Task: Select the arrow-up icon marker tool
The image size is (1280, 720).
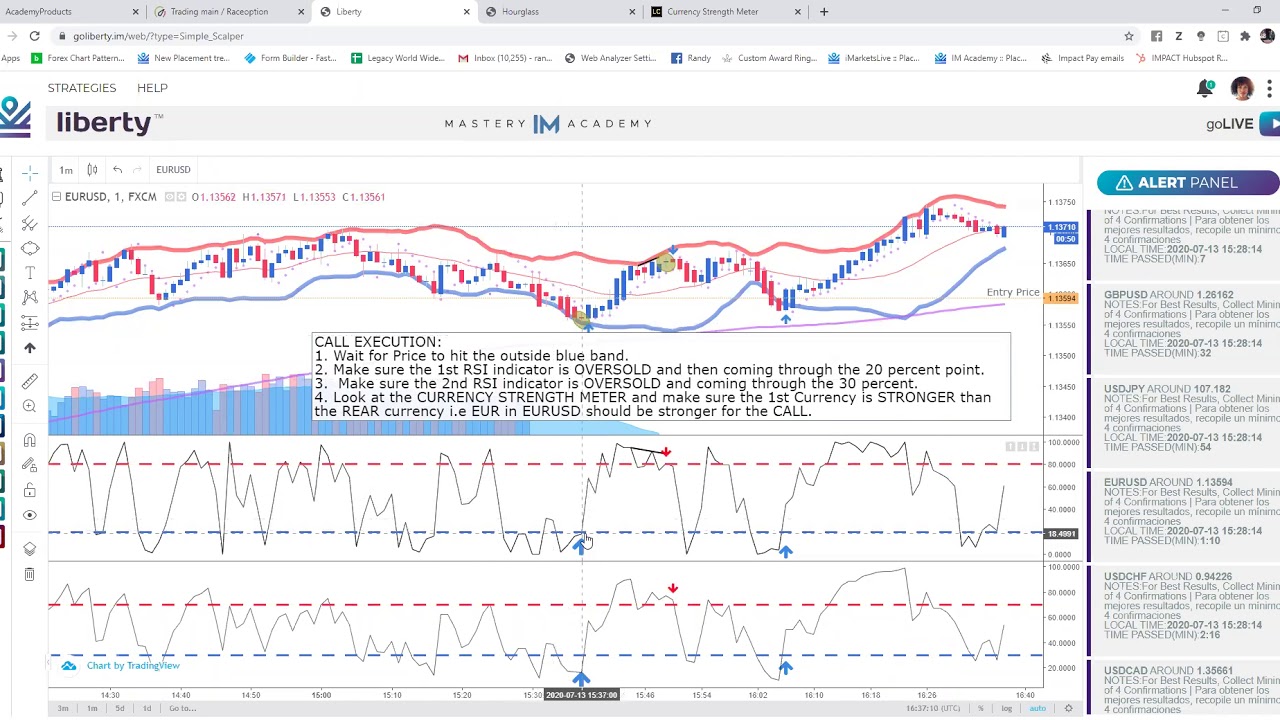Action: pyautogui.click(x=30, y=347)
